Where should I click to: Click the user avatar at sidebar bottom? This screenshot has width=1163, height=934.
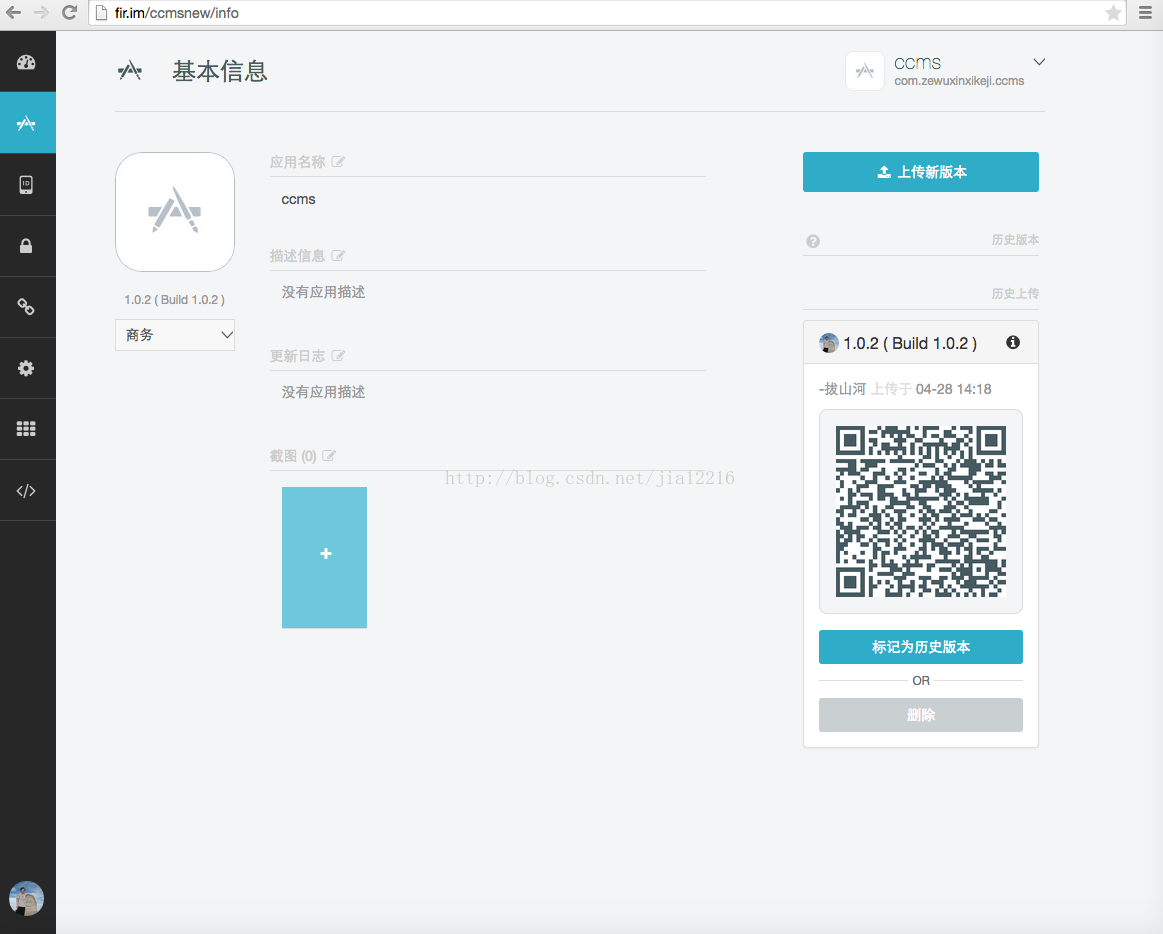tap(27, 898)
